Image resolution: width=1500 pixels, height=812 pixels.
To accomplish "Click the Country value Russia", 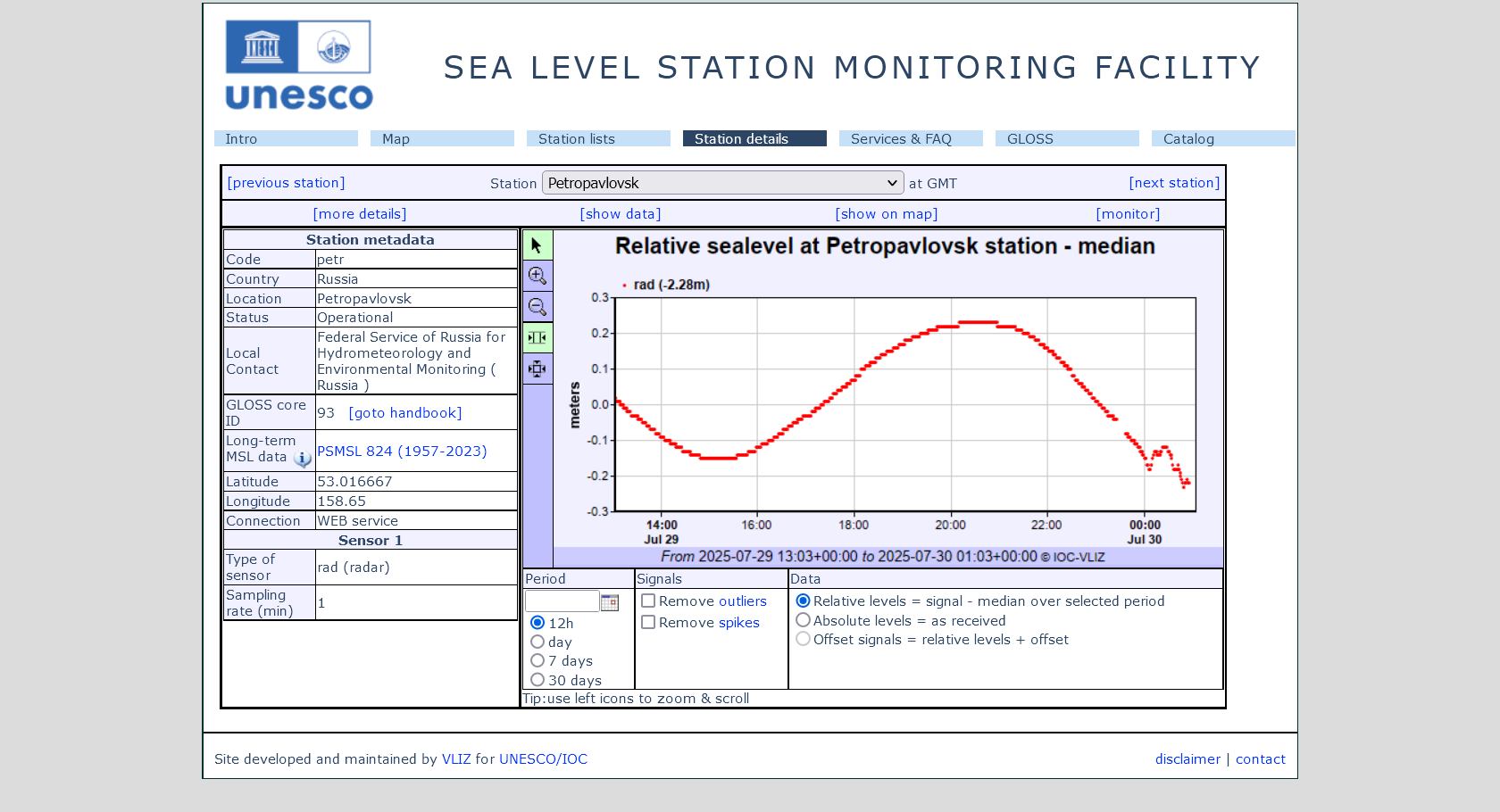I will point(337,279).
